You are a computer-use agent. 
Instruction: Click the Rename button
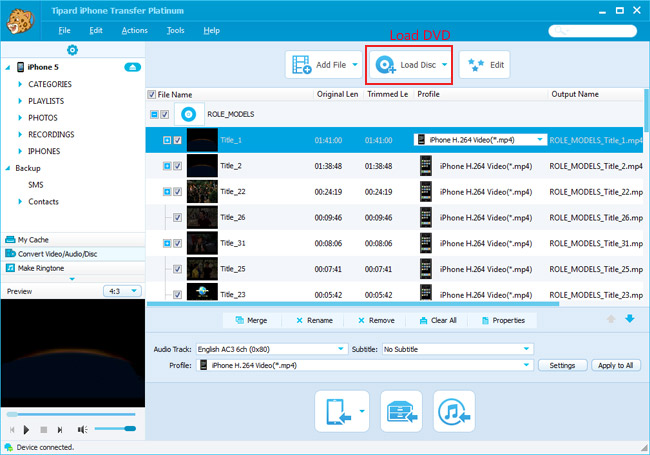click(x=314, y=320)
